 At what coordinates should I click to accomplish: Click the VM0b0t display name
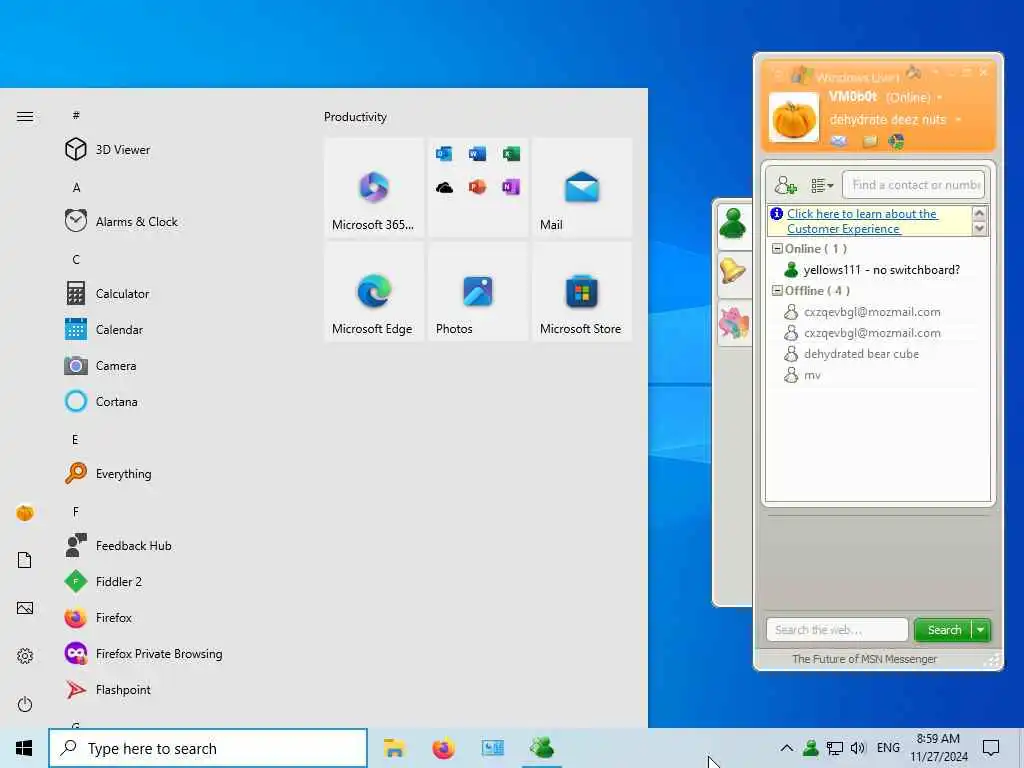[x=852, y=97]
